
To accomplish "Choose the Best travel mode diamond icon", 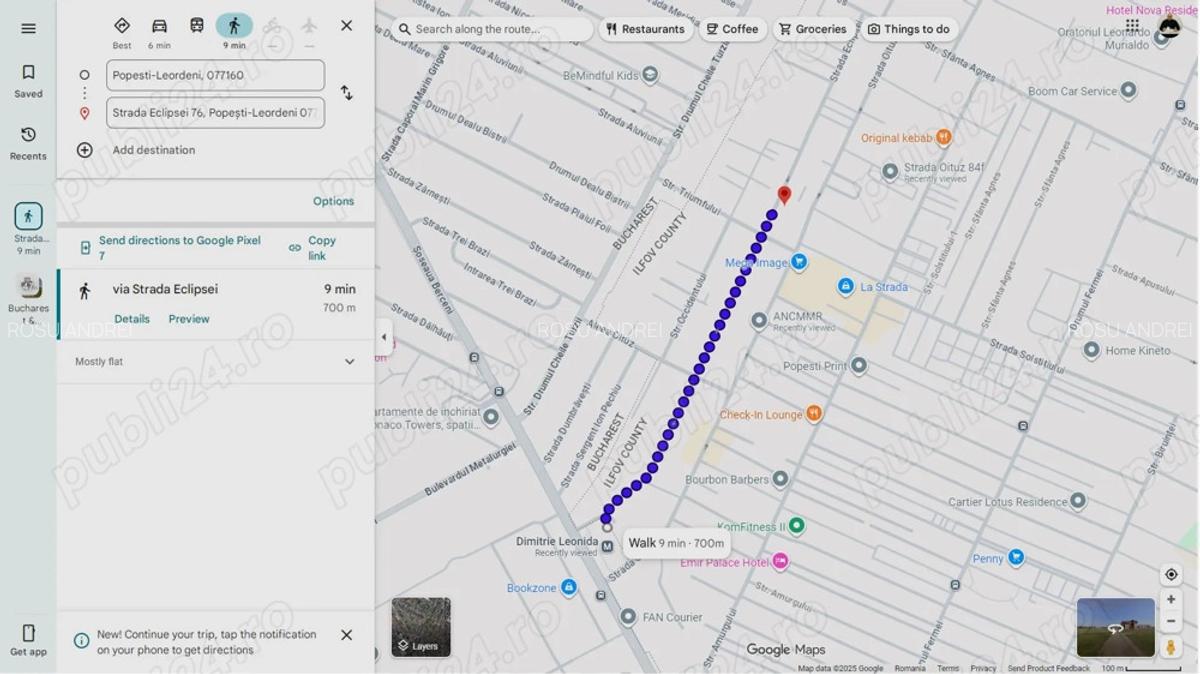I will (121, 26).
